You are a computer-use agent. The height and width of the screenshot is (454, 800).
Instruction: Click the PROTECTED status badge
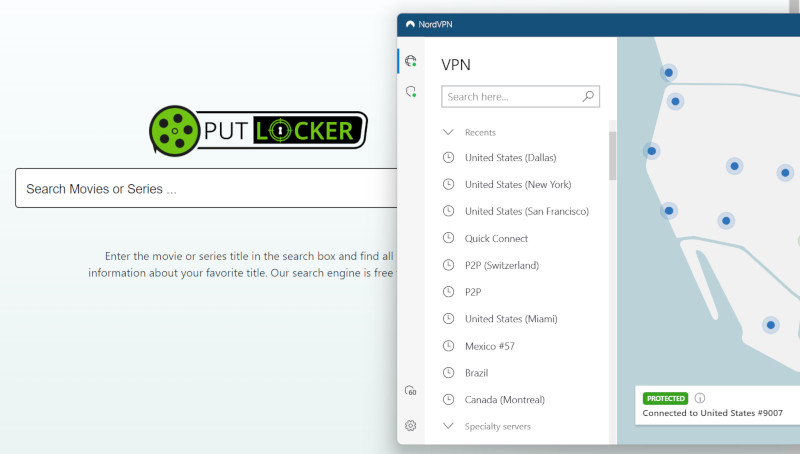[x=665, y=398]
